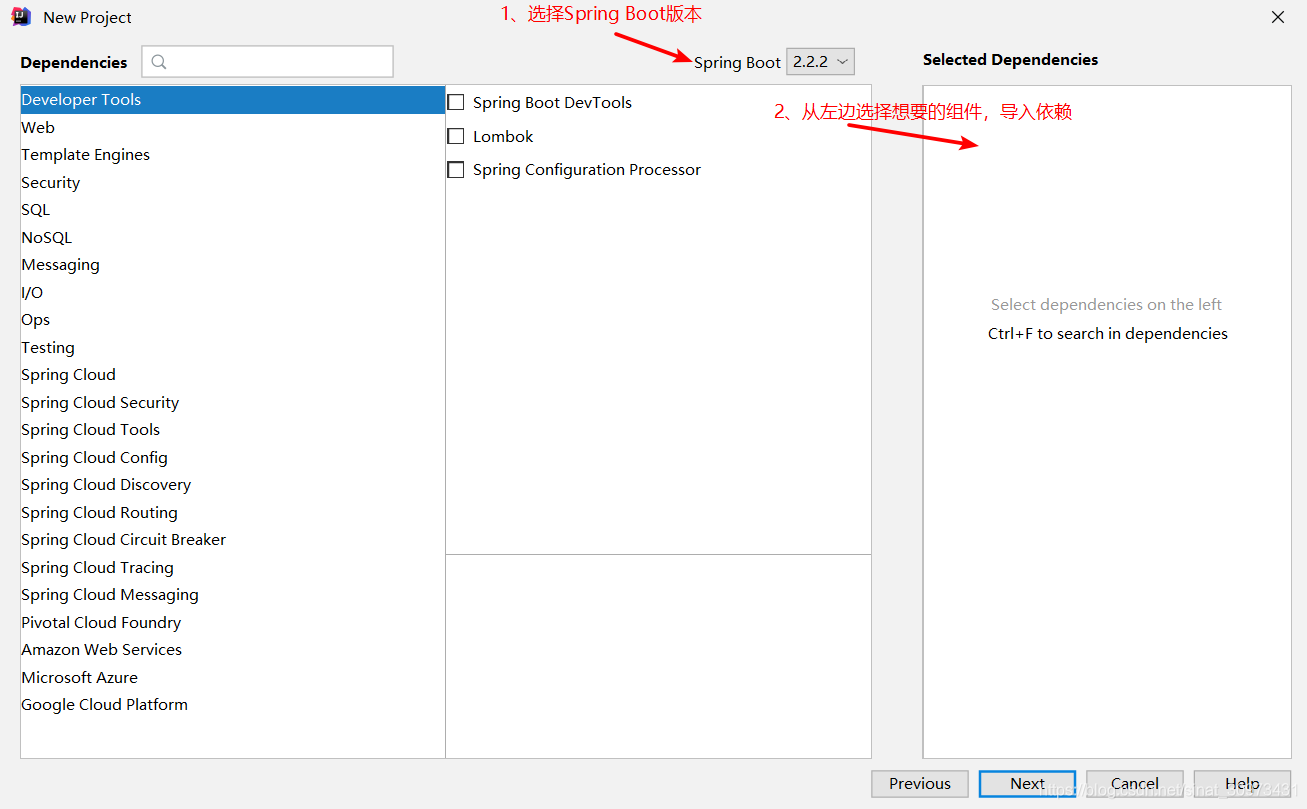This screenshot has width=1307, height=809.
Task: Choose Spring Cloud Config category
Action: pos(233,457)
